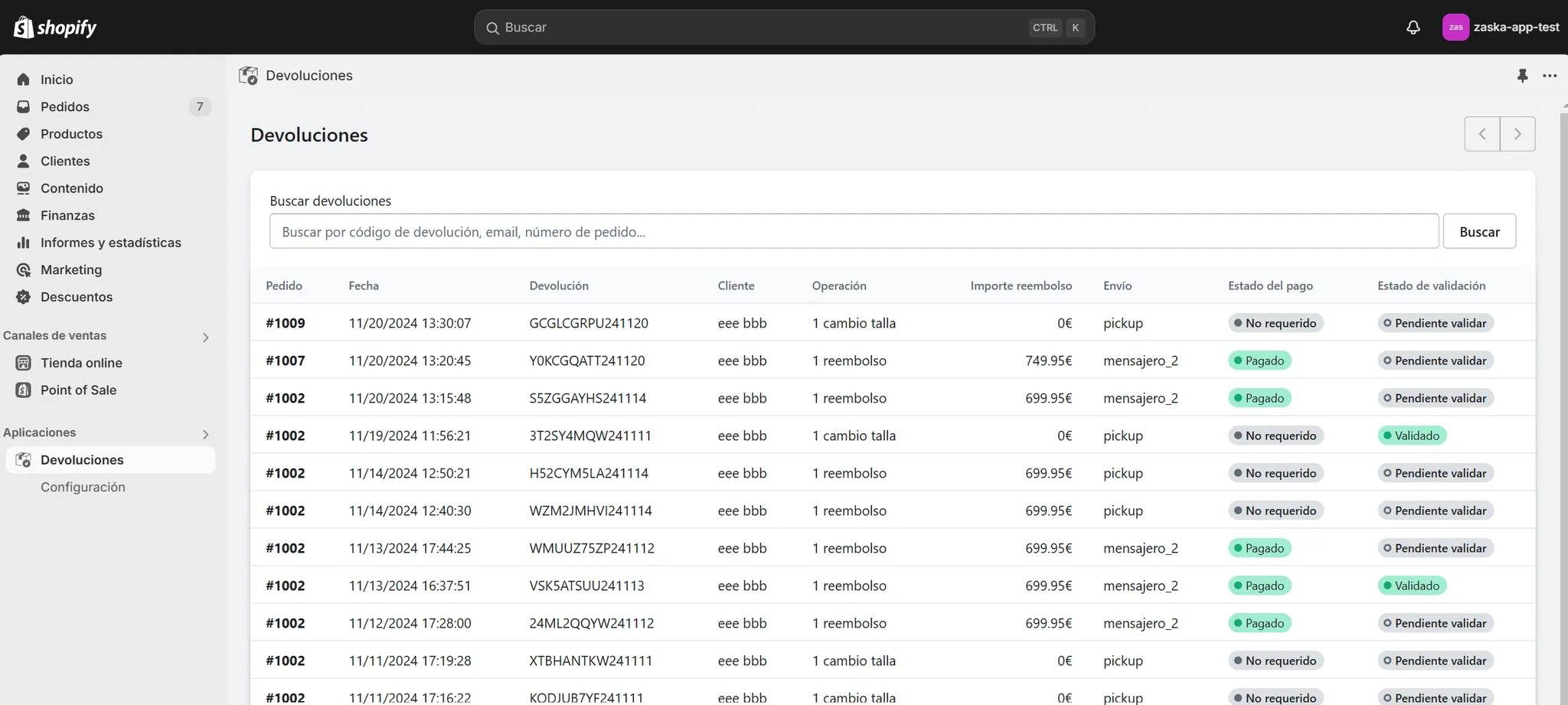The width and height of the screenshot is (1568, 705).
Task: Click the Contenido icon in sidebar
Action: pyautogui.click(x=24, y=188)
